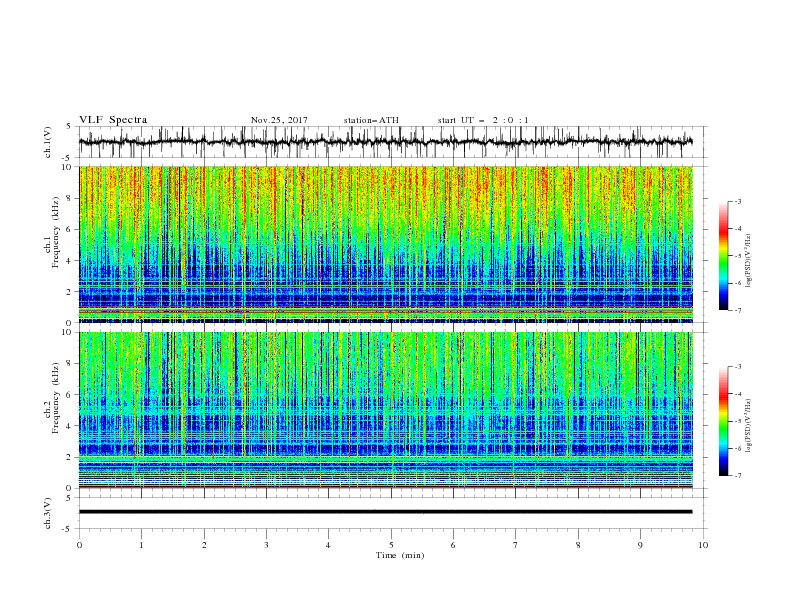This screenshot has width=792, height=612.
Task: Click inside the ch.1 spectrogram panel
Action: click(386, 244)
